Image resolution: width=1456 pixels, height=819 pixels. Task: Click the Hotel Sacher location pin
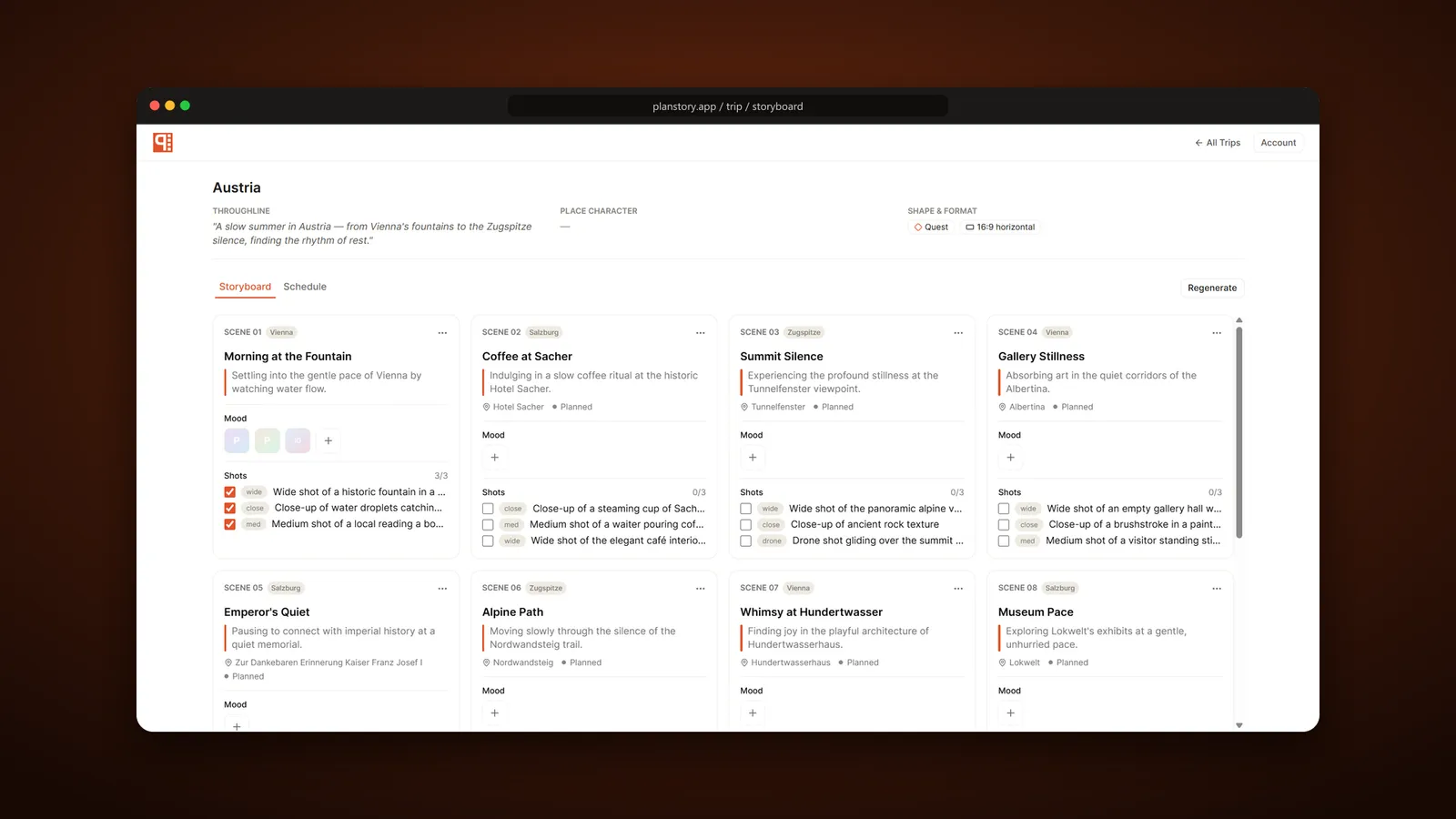click(486, 408)
